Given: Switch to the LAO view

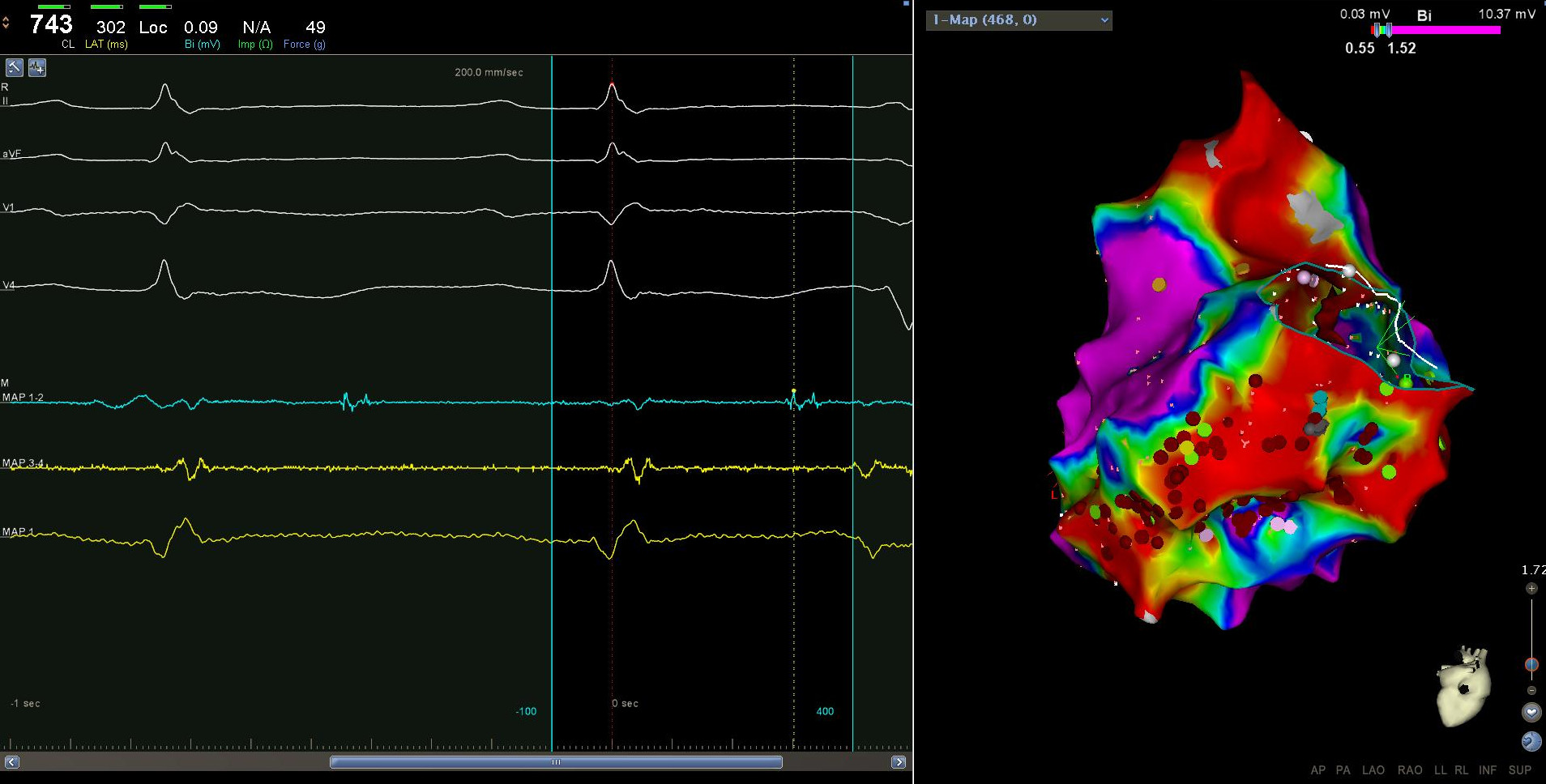Looking at the screenshot, I should (1373, 770).
